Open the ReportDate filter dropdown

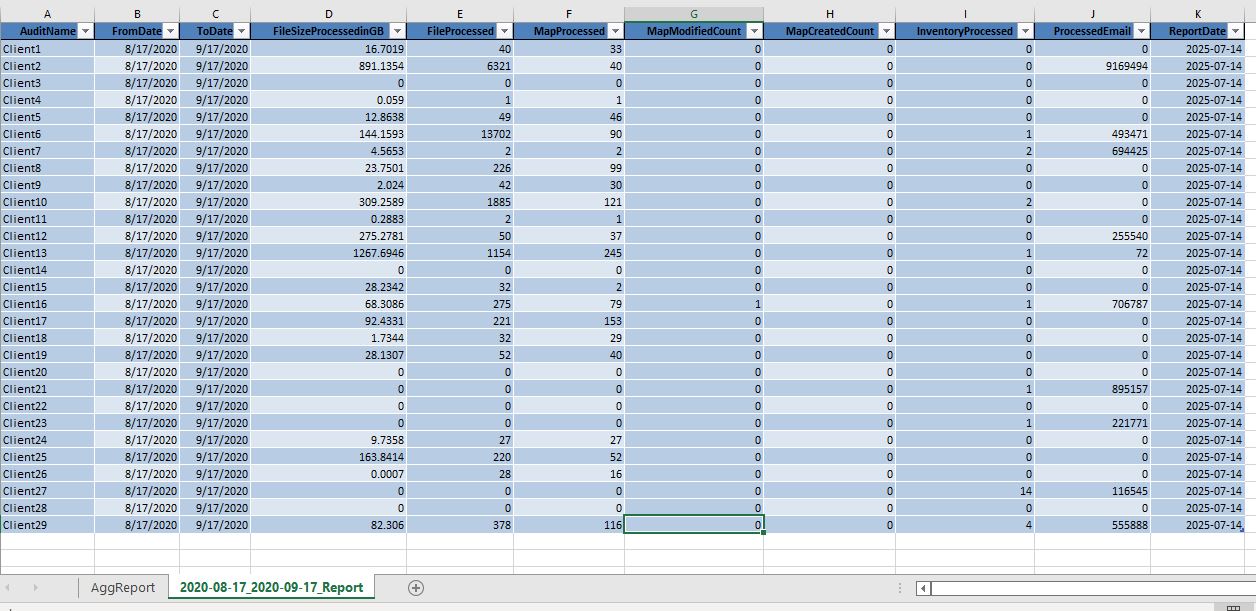(x=1235, y=31)
